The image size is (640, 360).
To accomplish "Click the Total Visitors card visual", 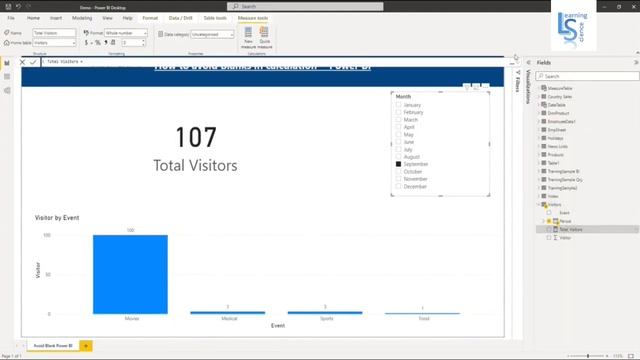I will 196,149.
